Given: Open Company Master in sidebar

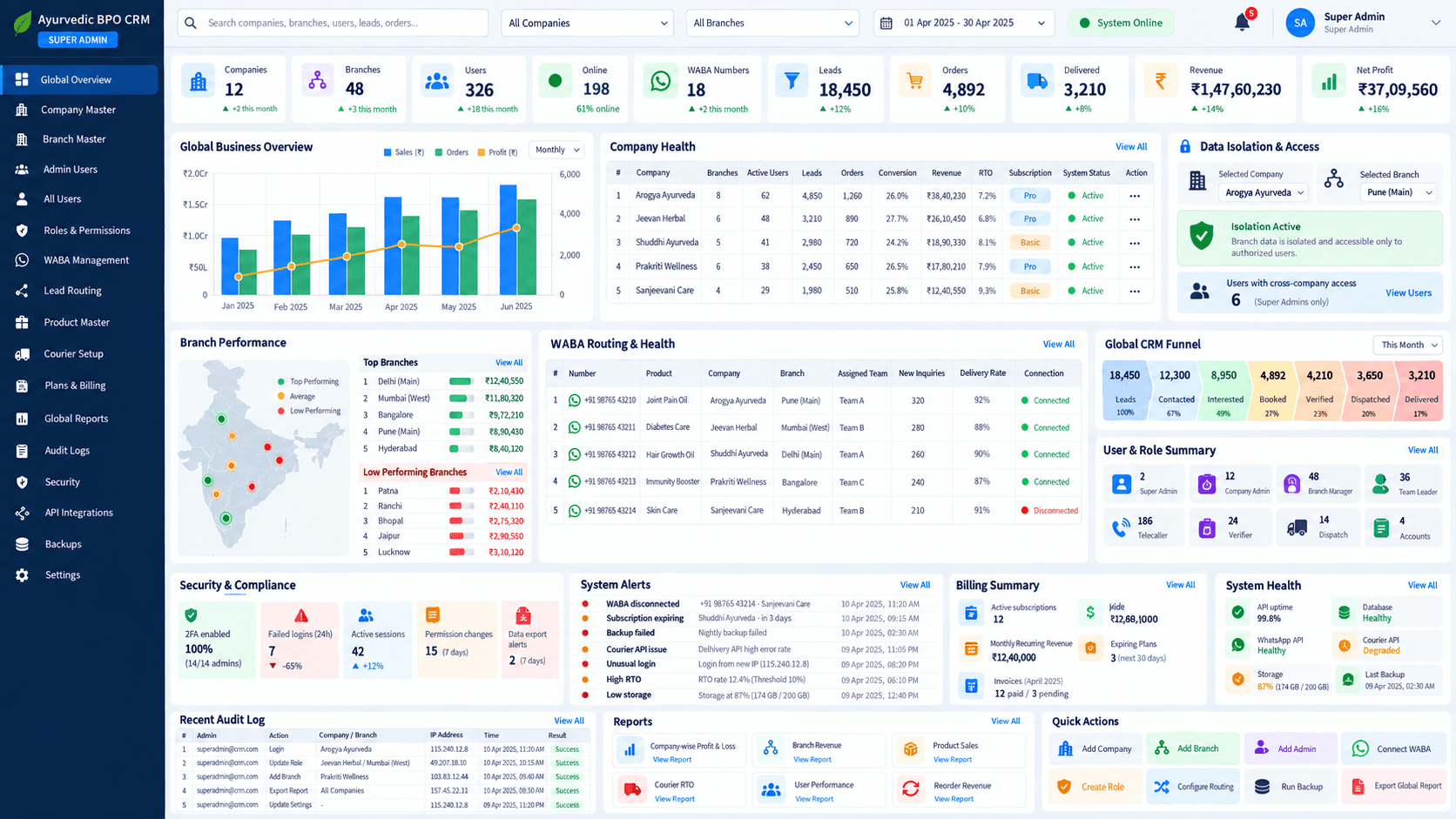Looking at the screenshot, I should click(x=79, y=110).
